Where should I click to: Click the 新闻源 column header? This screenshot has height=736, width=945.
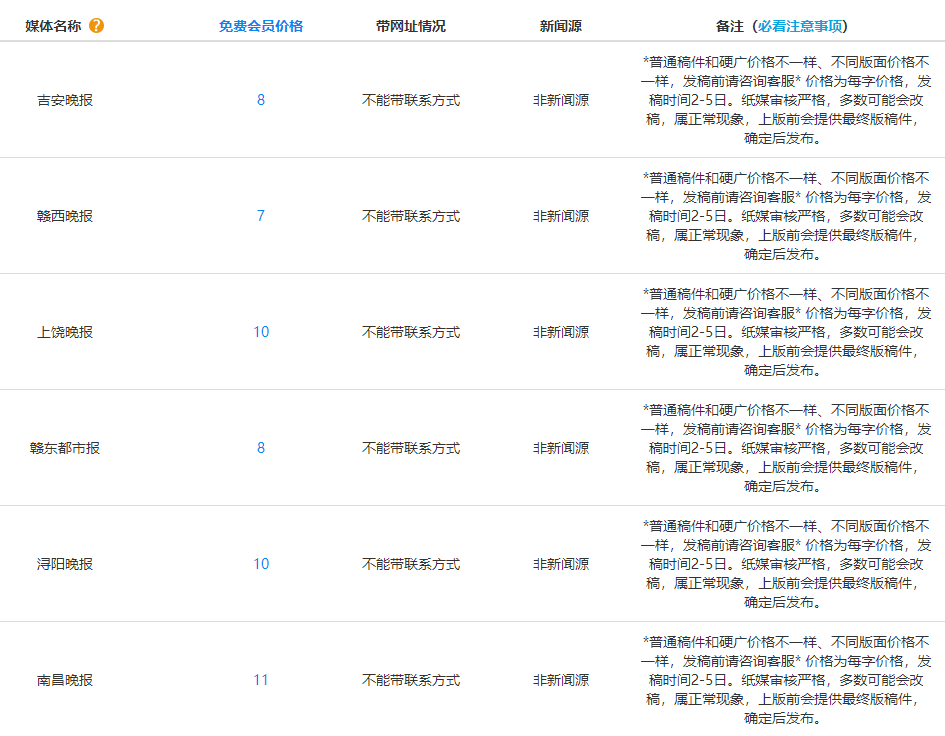pos(560,26)
